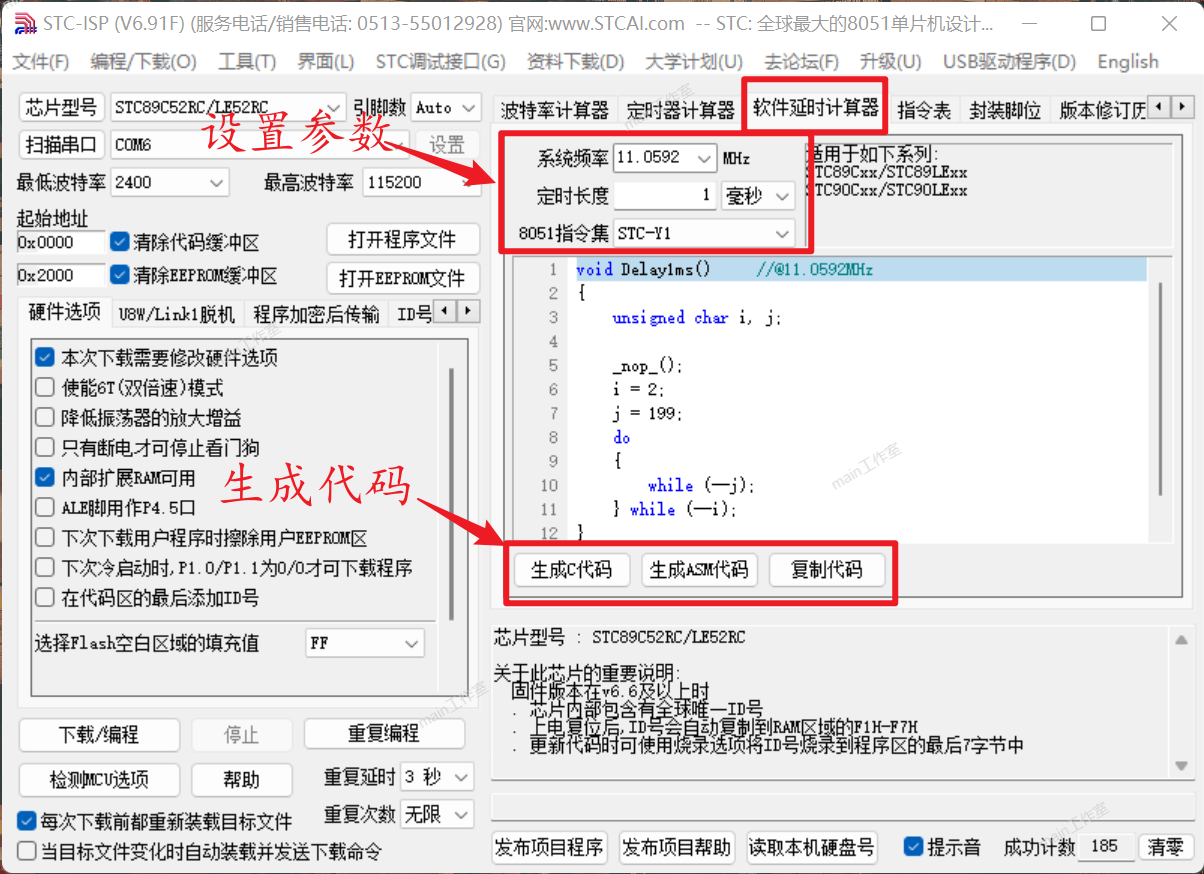The height and width of the screenshot is (874, 1204).
Task: Open 工具(T) menu
Action: coord(247,62)
